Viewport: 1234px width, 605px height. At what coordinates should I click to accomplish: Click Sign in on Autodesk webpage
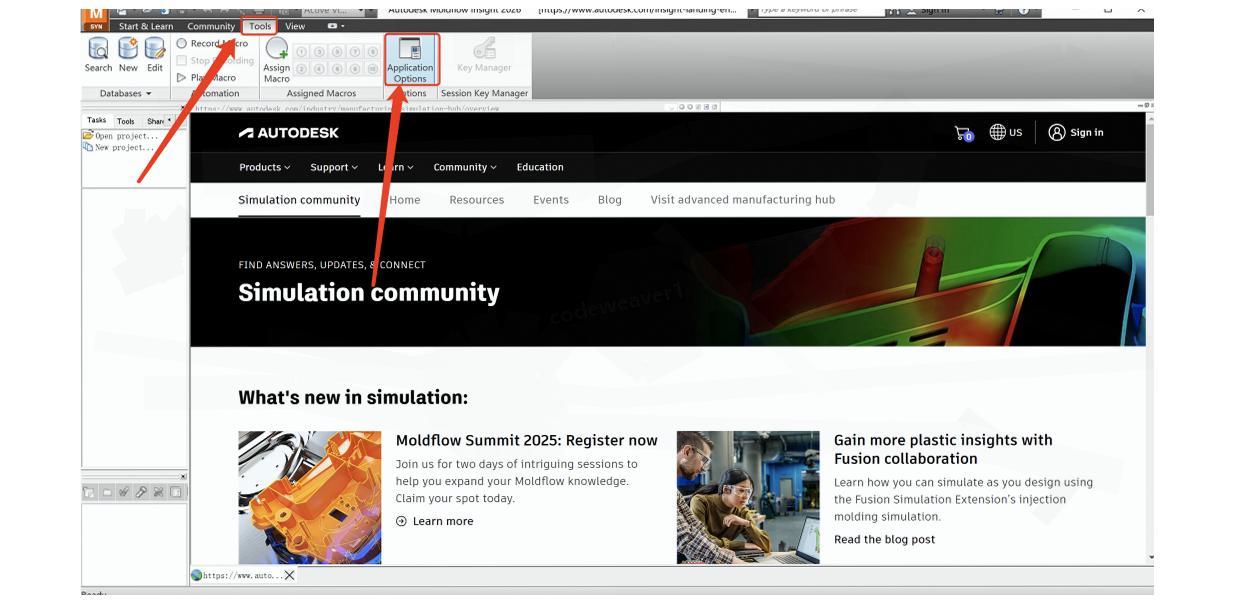(1076, 133)
